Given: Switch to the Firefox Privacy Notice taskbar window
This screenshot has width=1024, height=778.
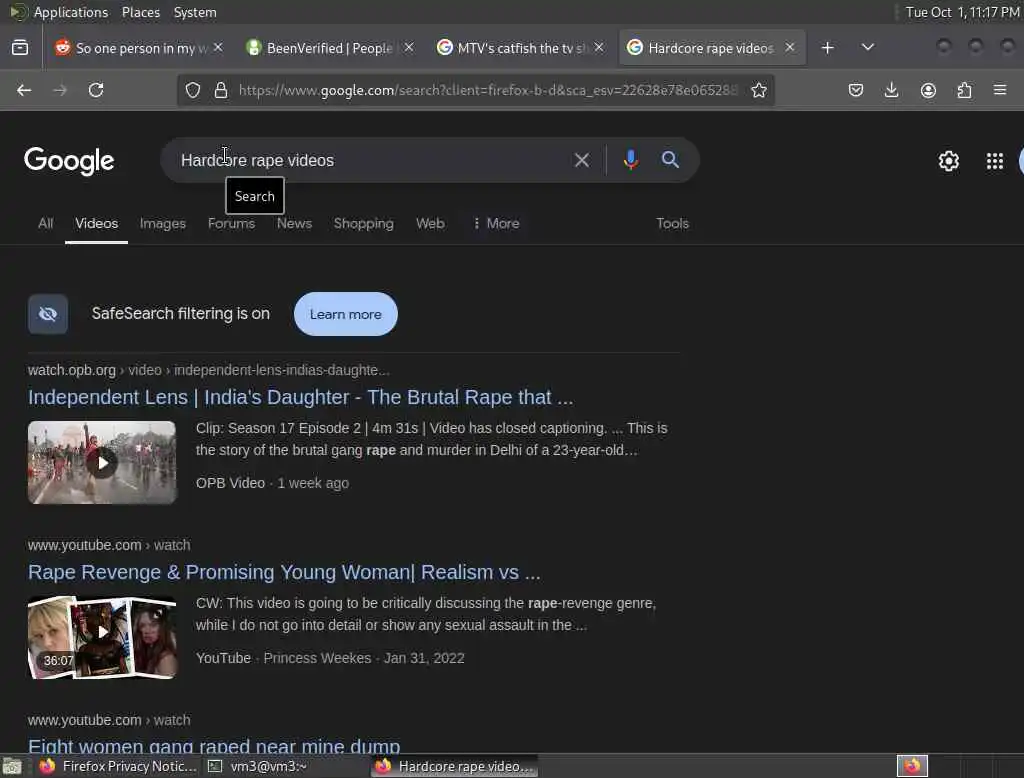Looking at the screenshot, I should [118, 766].
